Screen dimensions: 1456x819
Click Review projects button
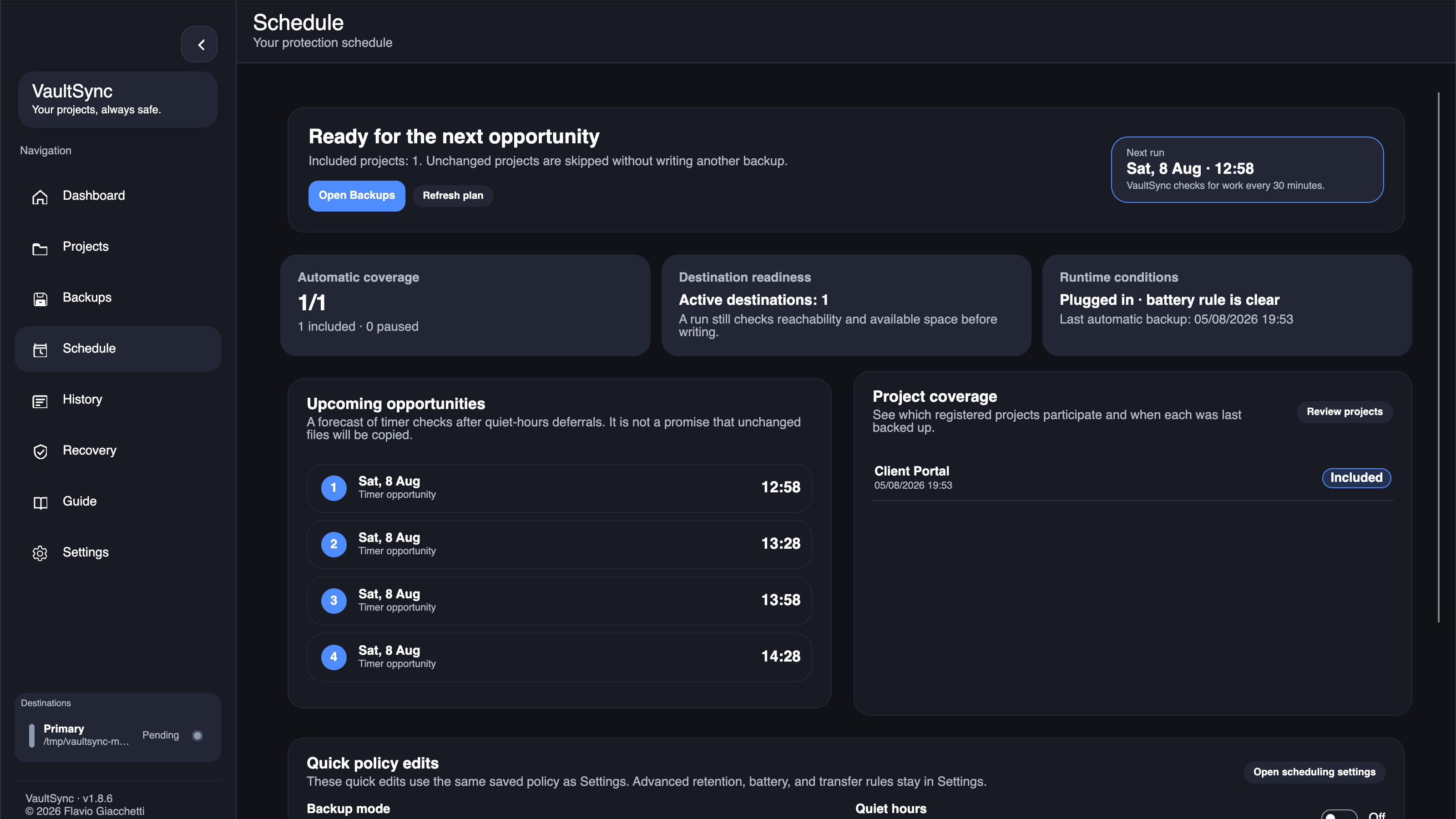pyautogui.click(x=1345, y=411)
